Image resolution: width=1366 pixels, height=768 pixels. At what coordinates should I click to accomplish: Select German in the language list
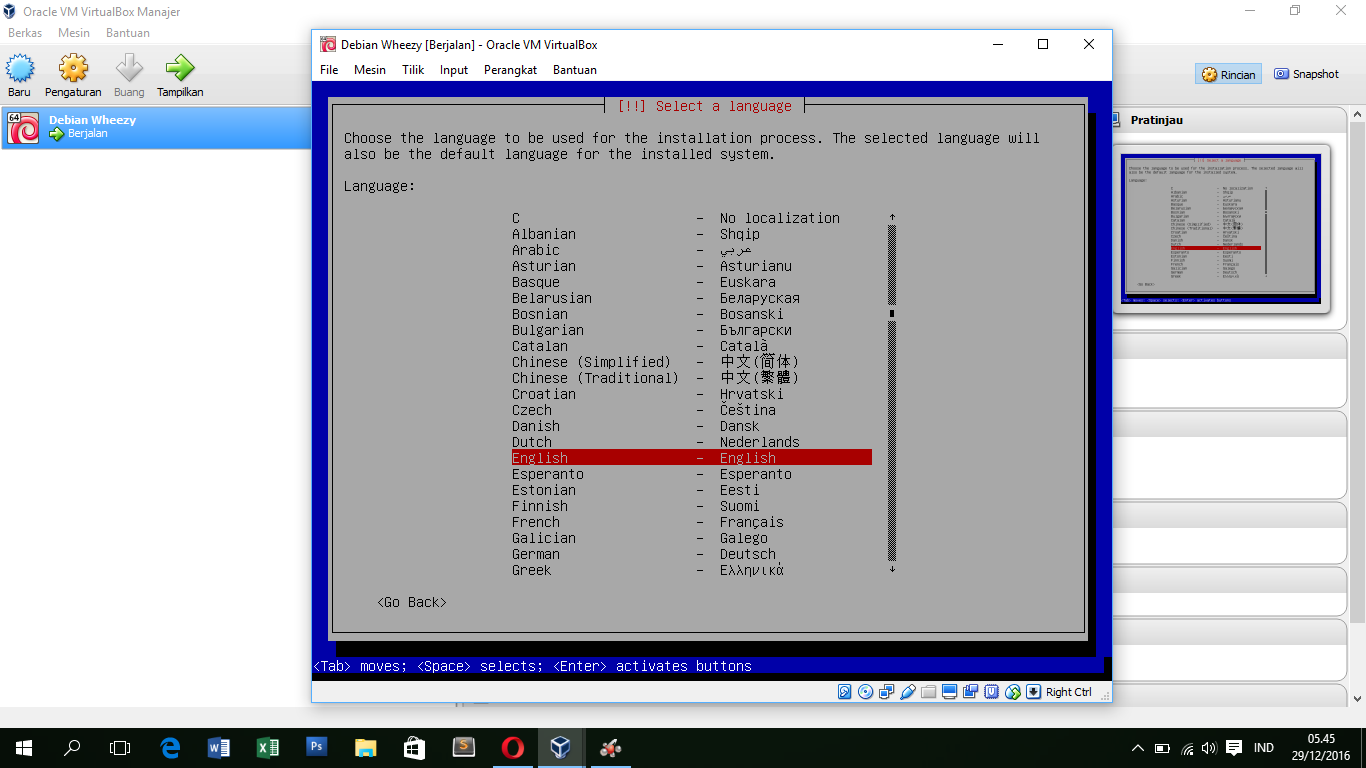[692, 554]
